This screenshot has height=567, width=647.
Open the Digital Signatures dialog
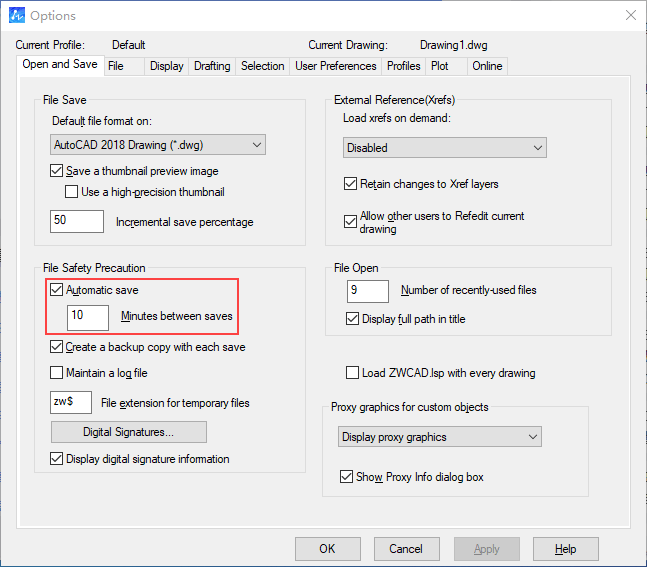129,432
